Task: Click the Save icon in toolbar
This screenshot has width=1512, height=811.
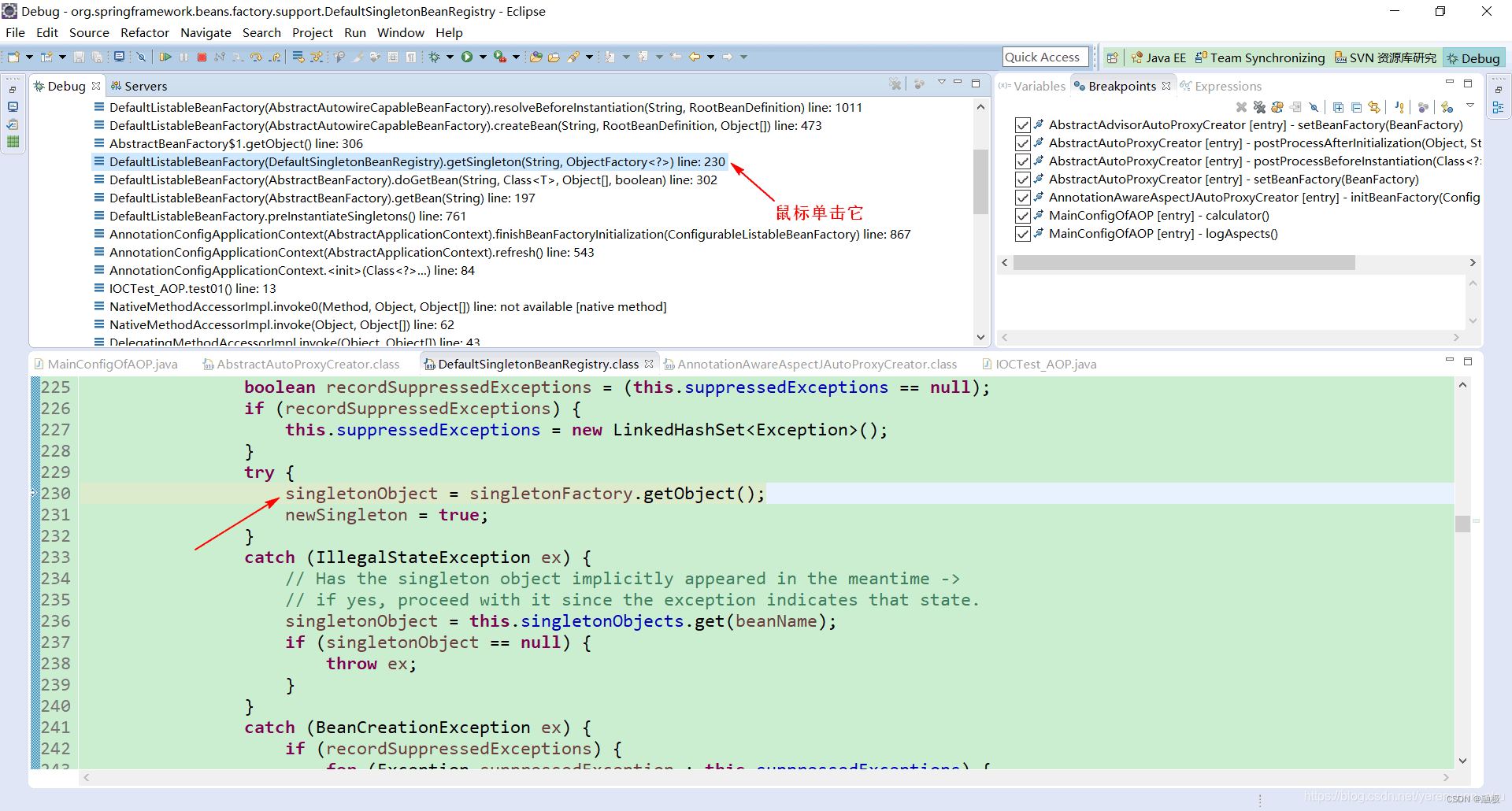Action: click(79, 57)
